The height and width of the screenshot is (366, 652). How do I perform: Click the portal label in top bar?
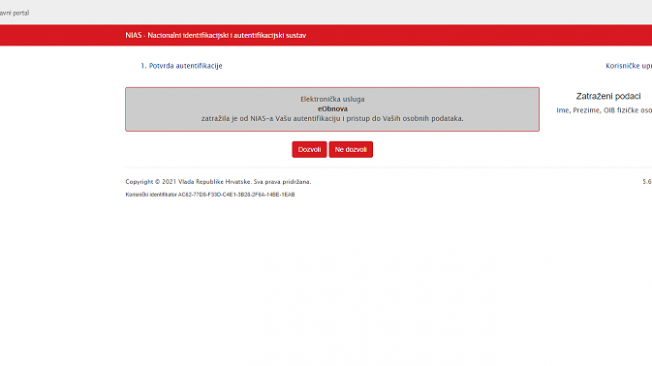(14, 13)
